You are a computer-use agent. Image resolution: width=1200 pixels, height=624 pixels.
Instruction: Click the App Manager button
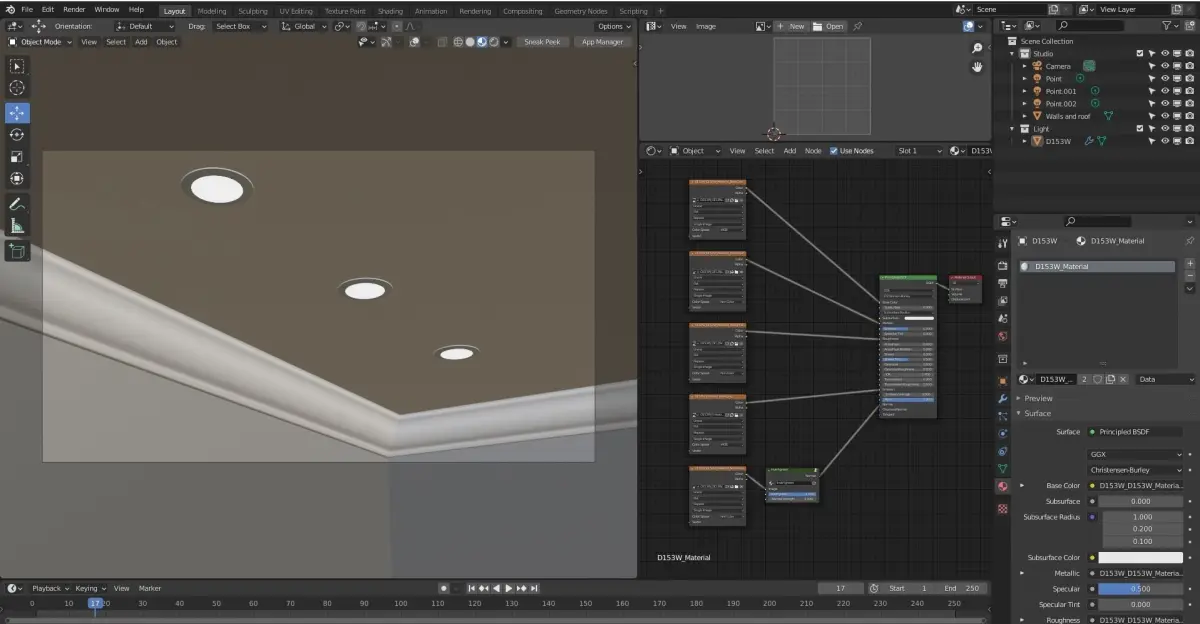point(603,42)
